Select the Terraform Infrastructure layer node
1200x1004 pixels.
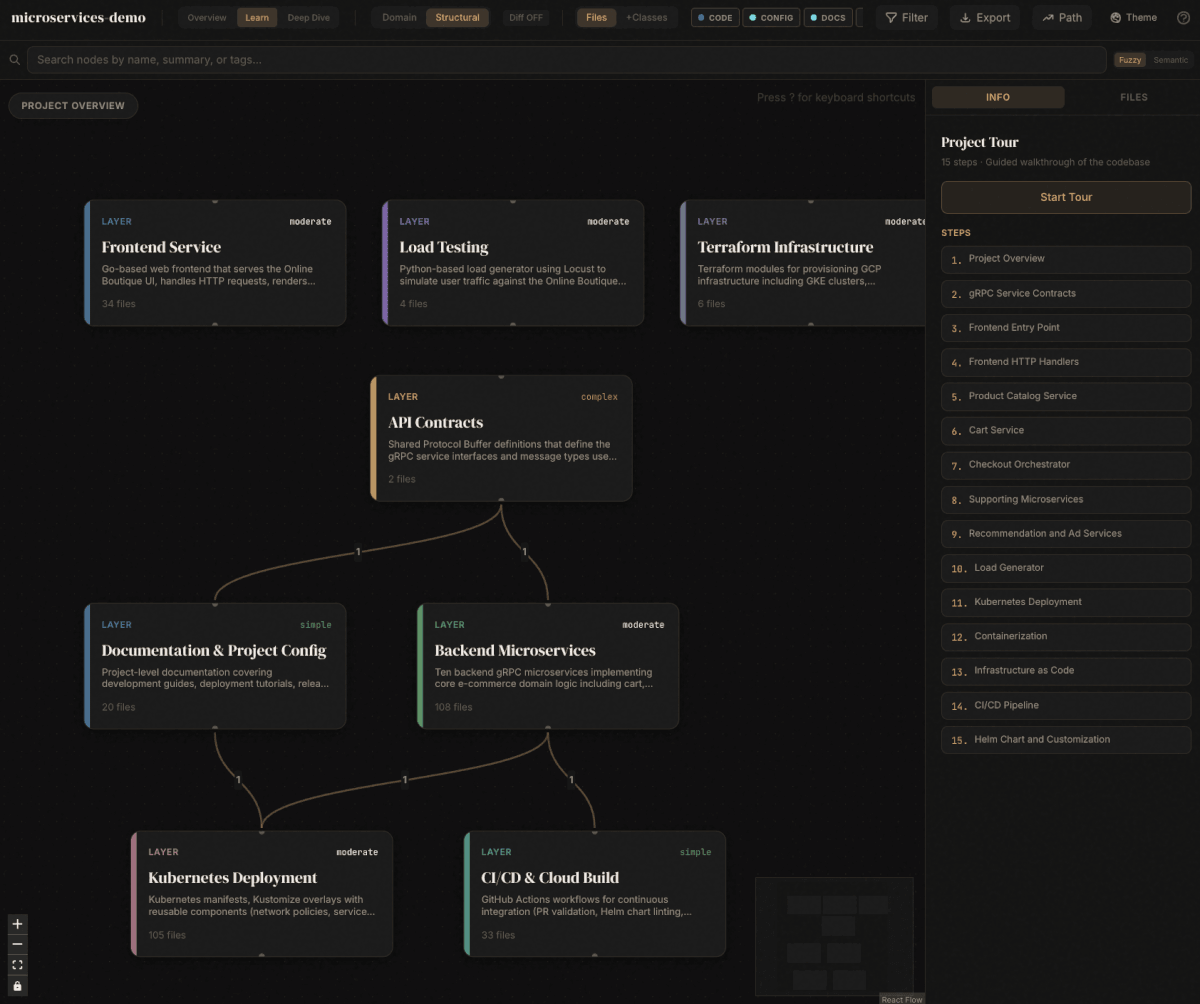point(803,263)
